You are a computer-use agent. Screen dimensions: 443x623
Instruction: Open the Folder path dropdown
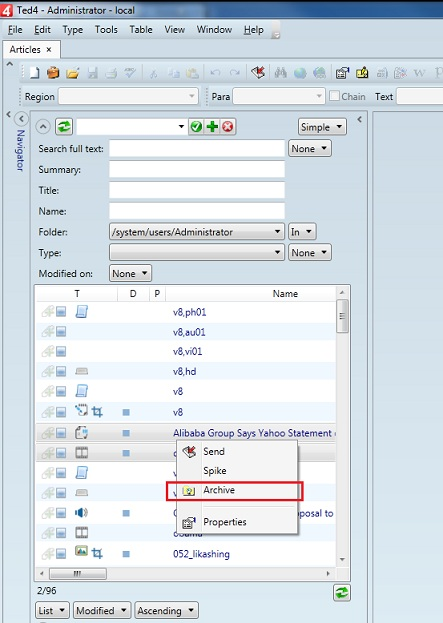pyautogui.click(x=197, y=232)
